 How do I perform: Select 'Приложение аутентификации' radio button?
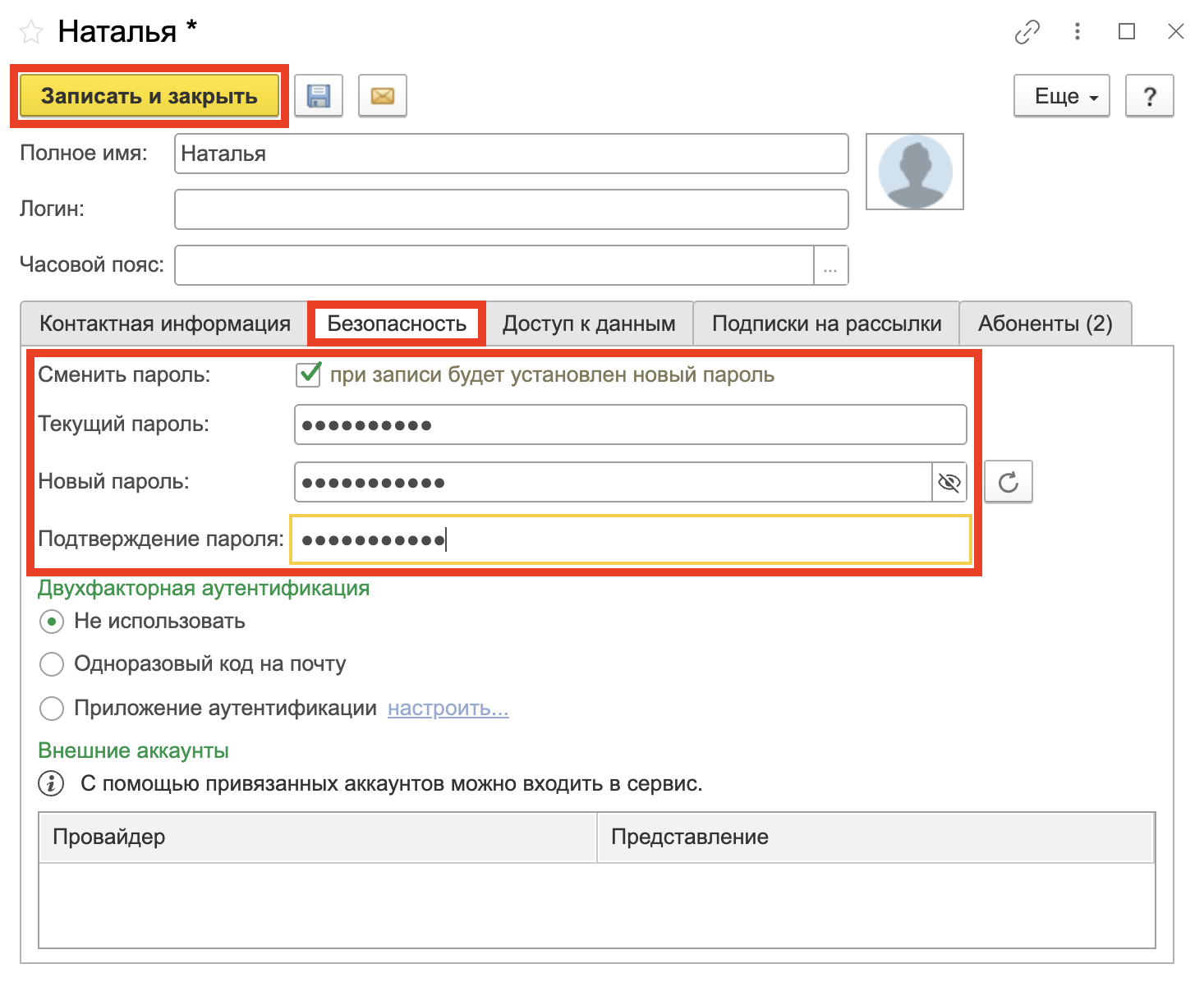tap(52, 709)
